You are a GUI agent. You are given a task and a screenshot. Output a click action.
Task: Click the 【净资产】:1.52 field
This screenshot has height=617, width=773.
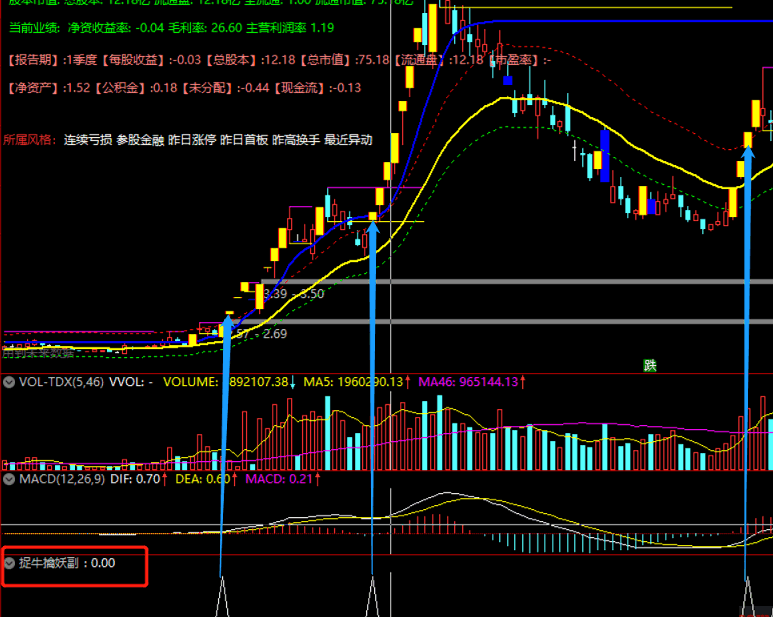[x=48, y=88]
